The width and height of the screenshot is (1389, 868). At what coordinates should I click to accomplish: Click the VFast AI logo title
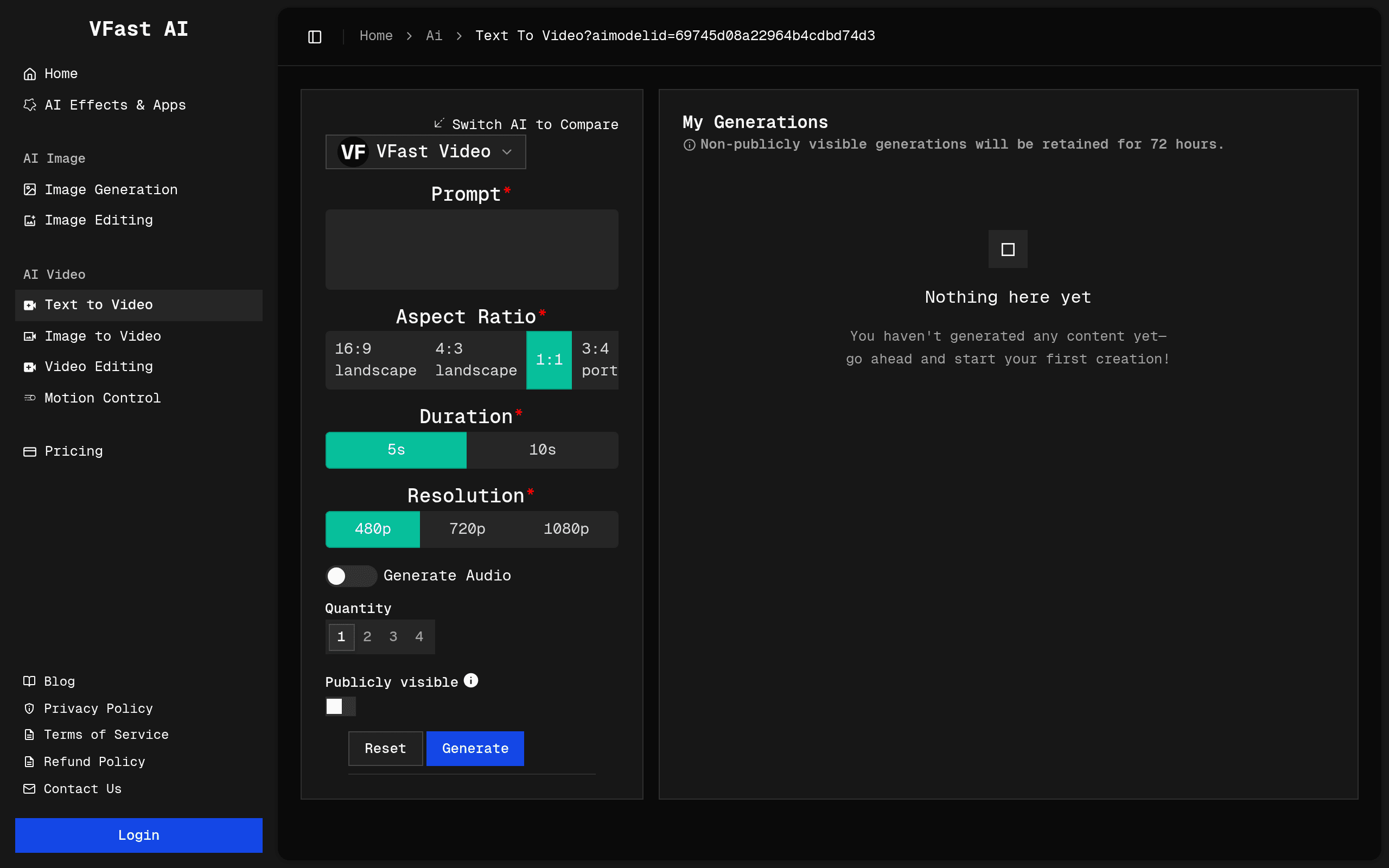point(139,29)
